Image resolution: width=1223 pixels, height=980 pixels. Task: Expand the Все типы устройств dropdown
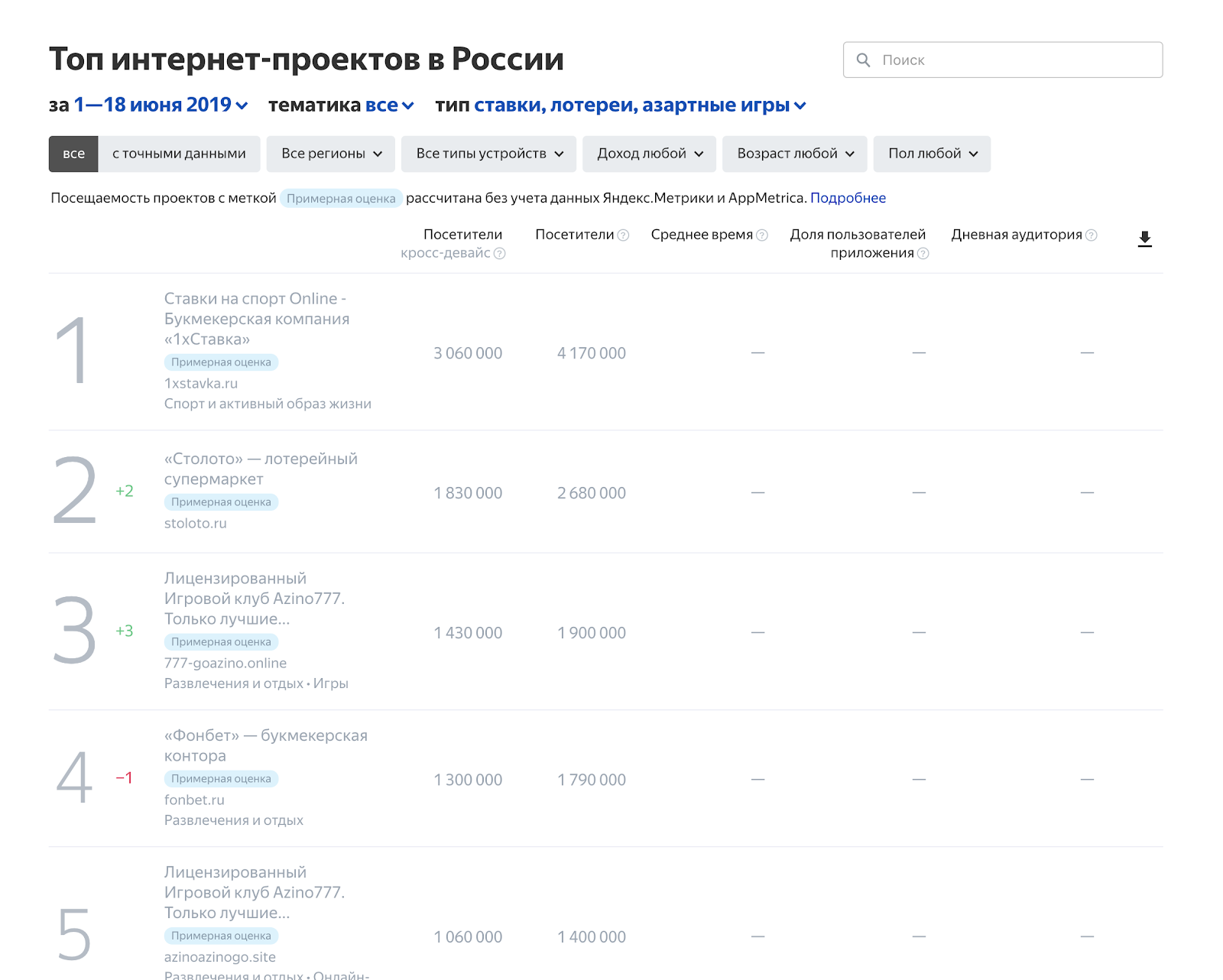[489, 154]
